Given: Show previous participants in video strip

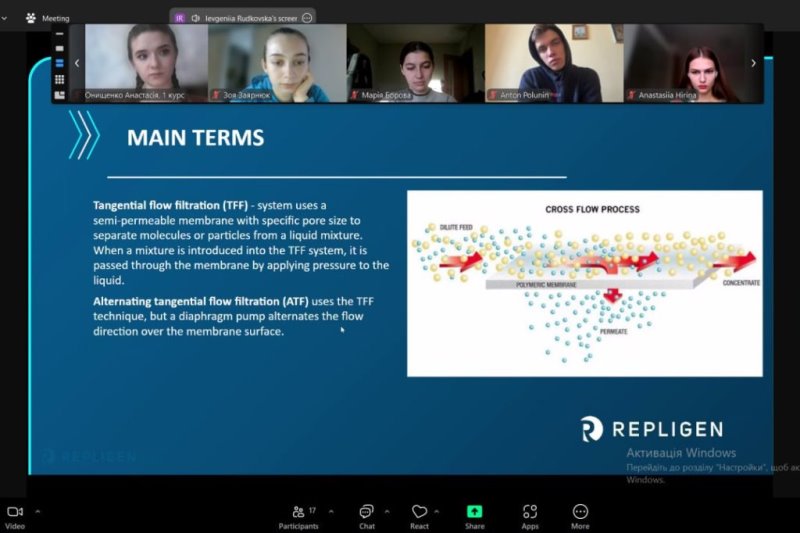Looking at the screenshot, I should [x=77, y=63].
